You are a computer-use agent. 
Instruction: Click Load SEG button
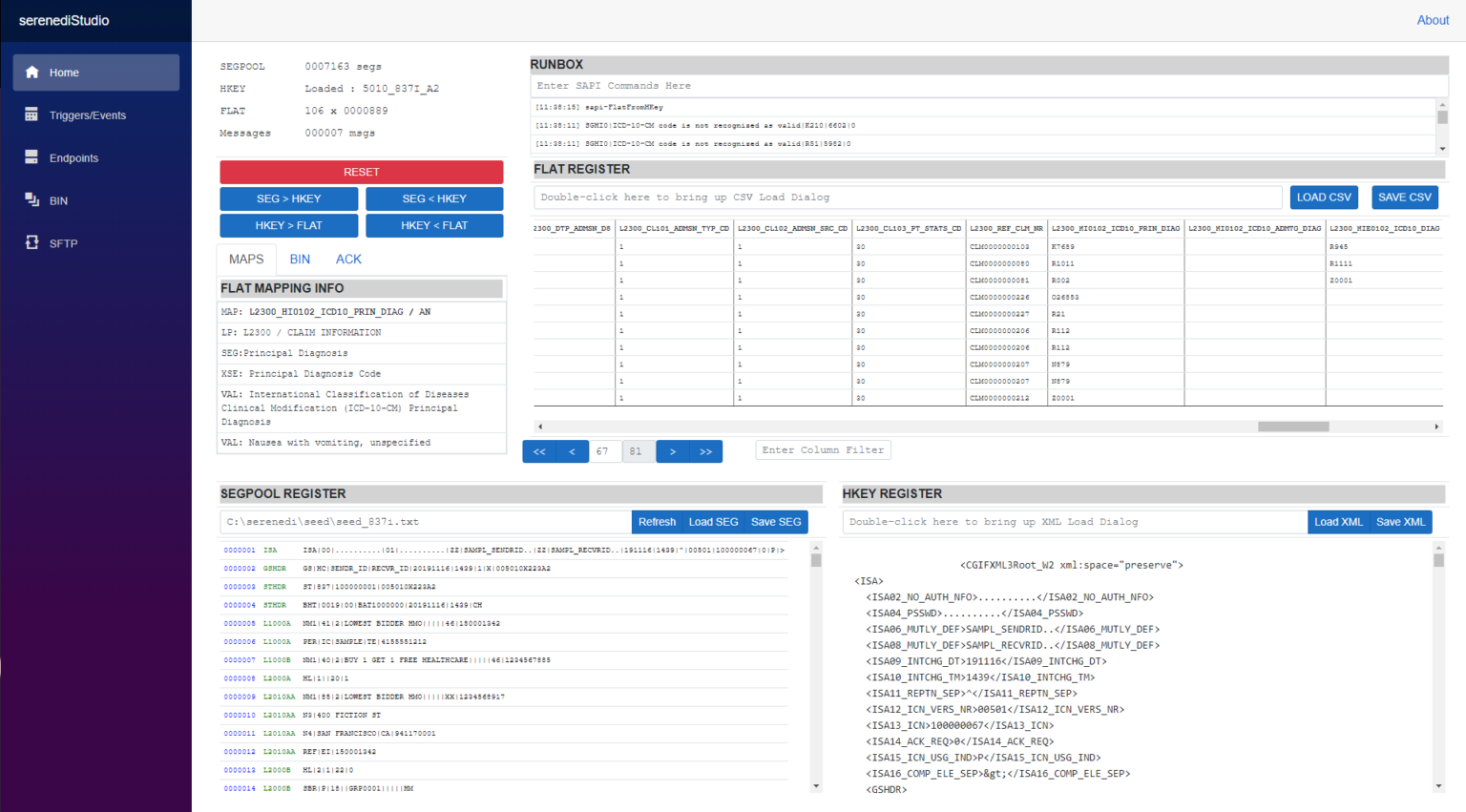pyautogui.click(x=714, y=522)
